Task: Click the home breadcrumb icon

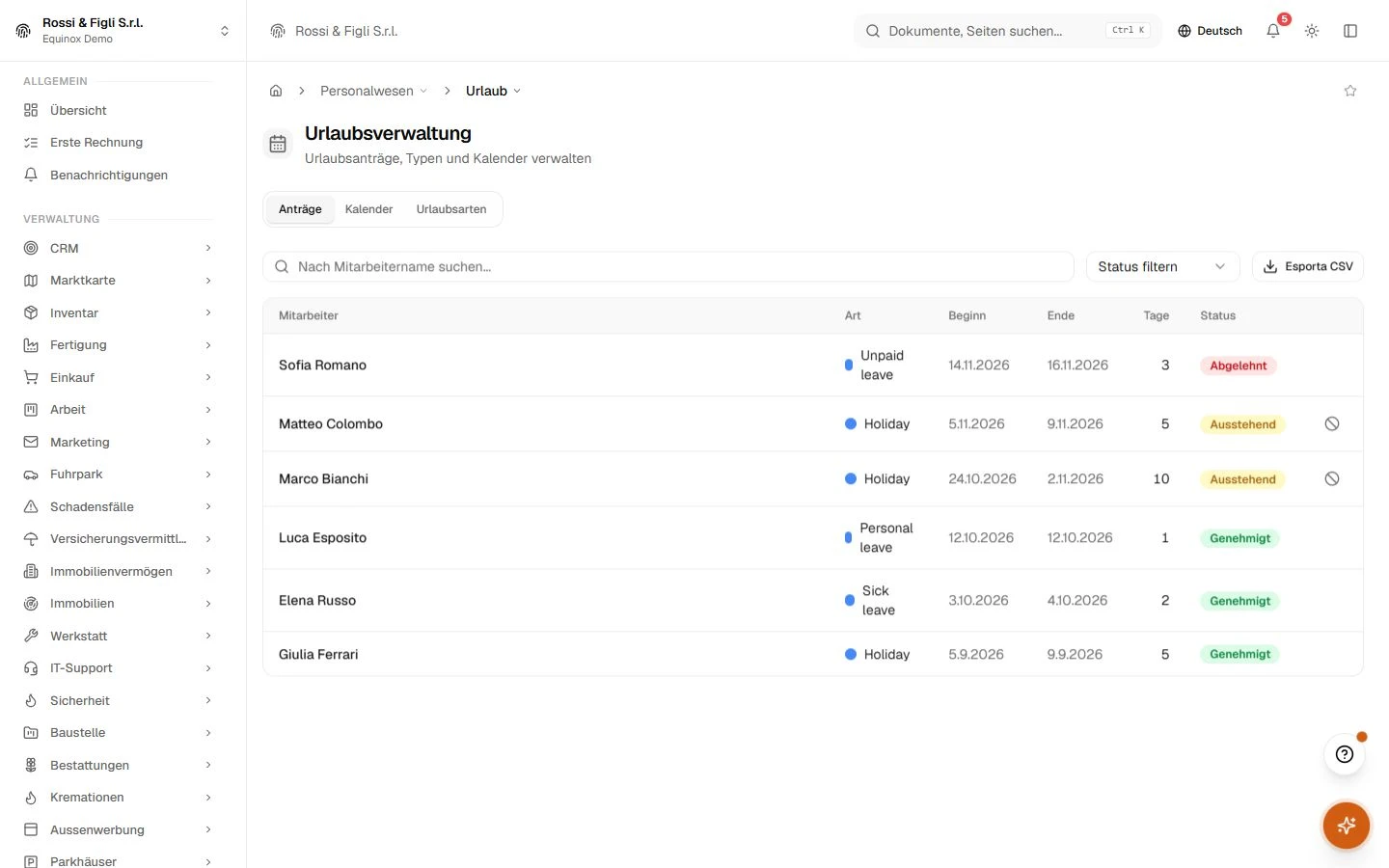Action: coord(276,91)
